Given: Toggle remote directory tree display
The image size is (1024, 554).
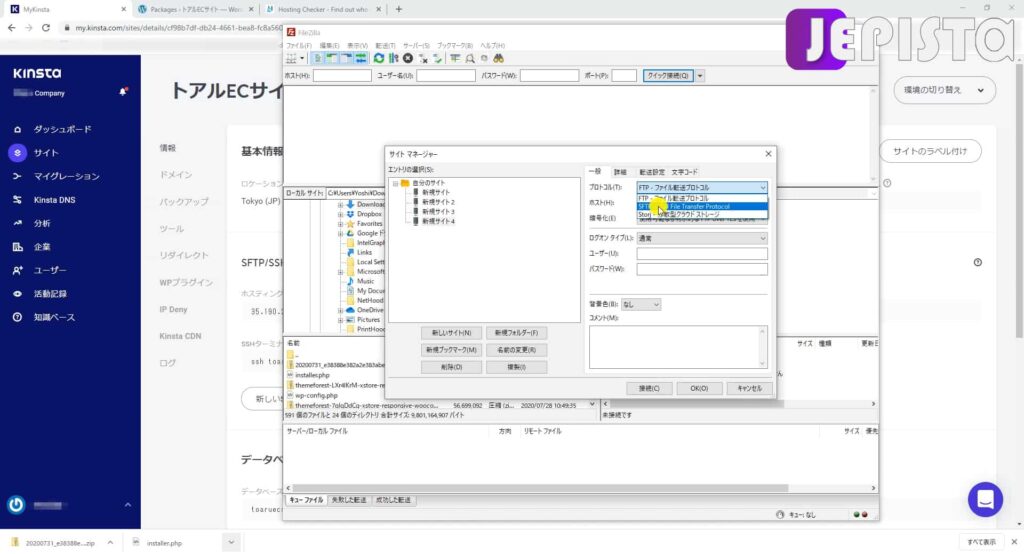Looking at the screenshot, I should click(x=346, y=59).
